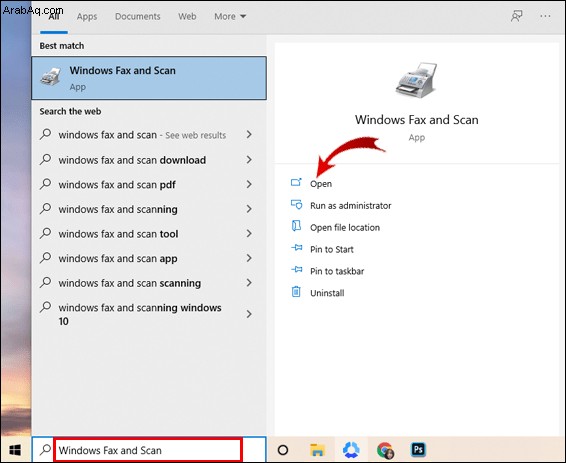Switch to the Documents tab
The width and height of the screenshot is (566, 463).
138,16
